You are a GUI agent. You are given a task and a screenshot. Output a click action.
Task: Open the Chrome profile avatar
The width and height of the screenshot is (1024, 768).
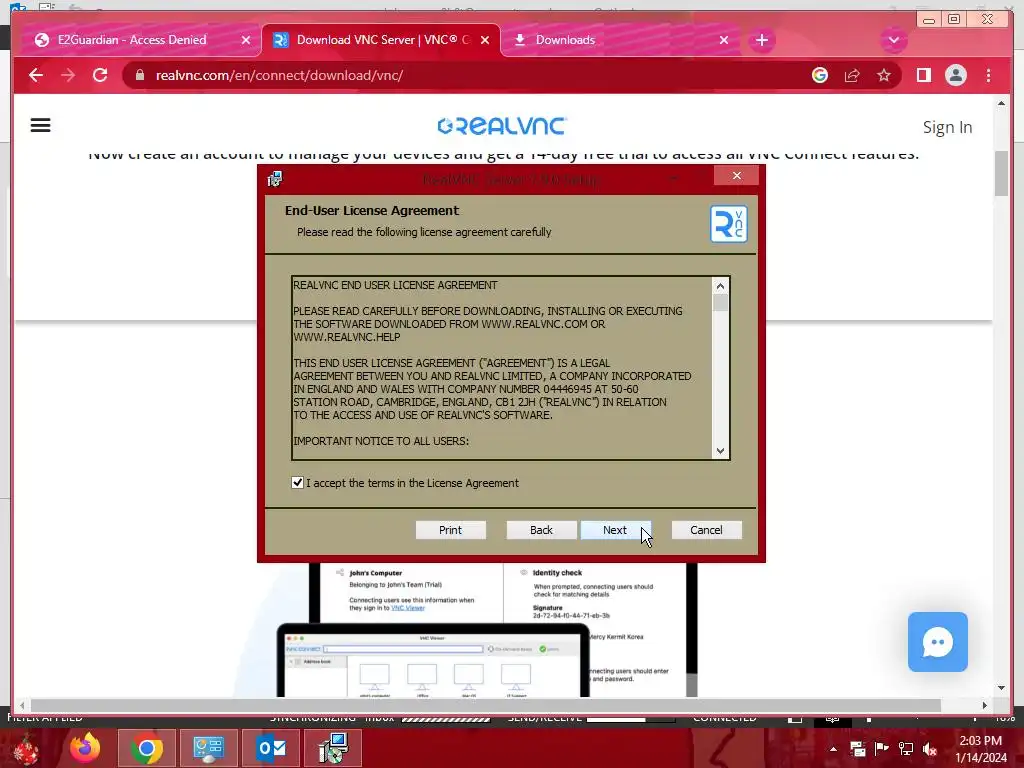[955, 75]
